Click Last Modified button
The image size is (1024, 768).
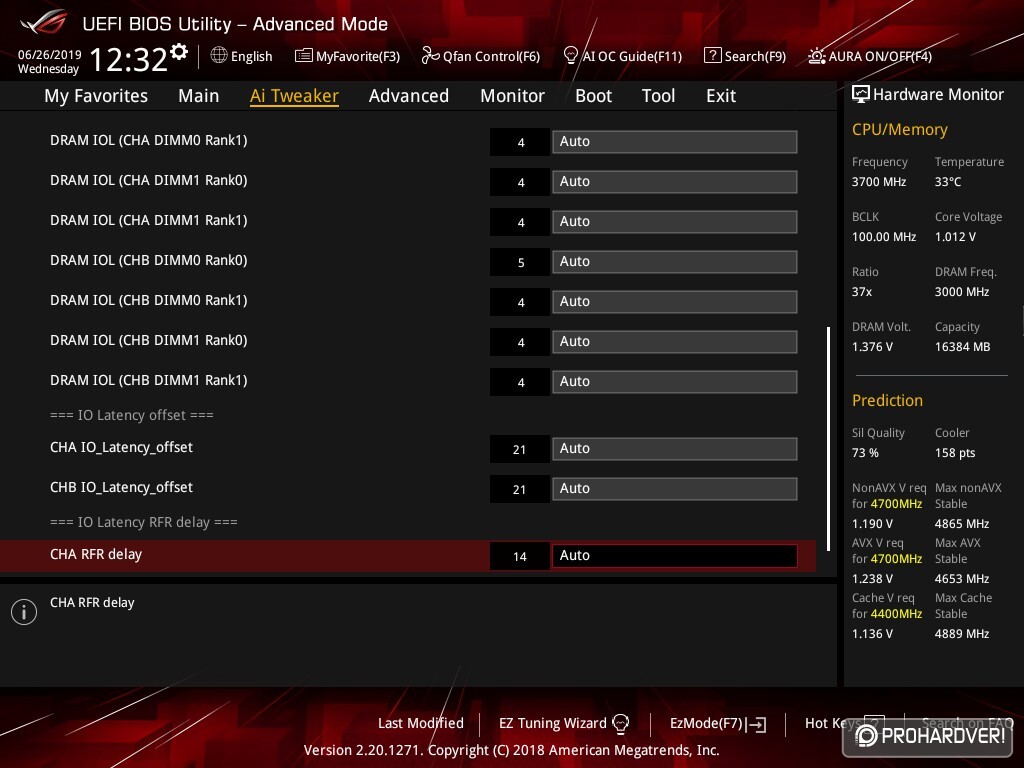pos(421,723)
